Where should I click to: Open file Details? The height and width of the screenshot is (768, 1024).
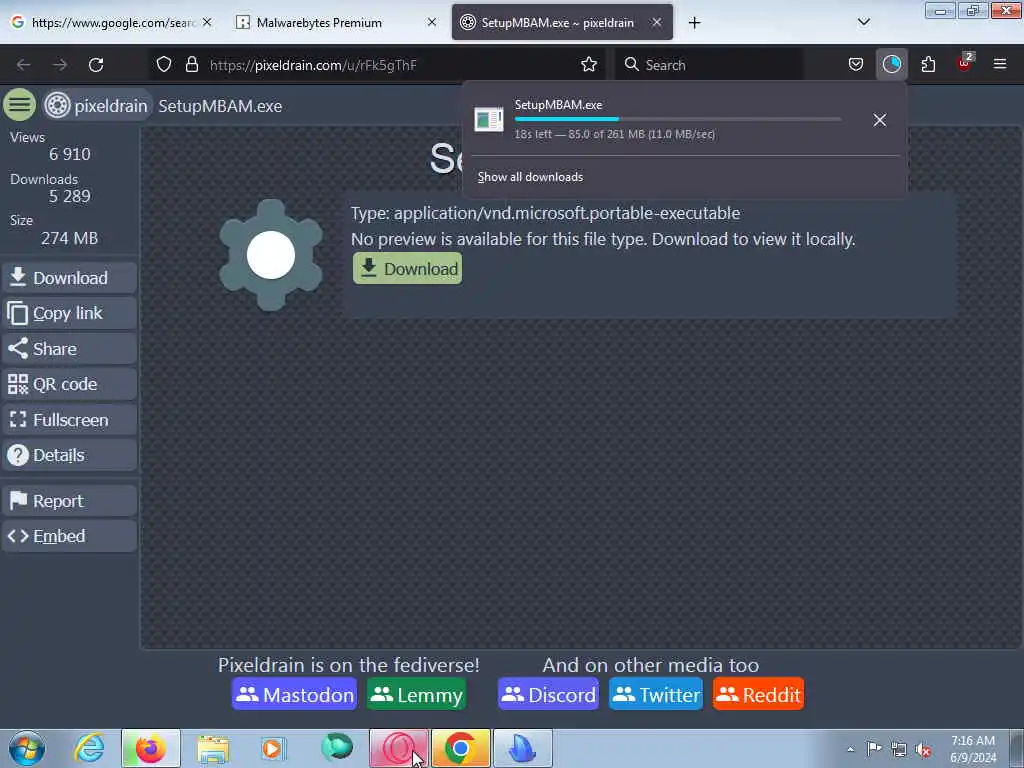pos(69,455)
